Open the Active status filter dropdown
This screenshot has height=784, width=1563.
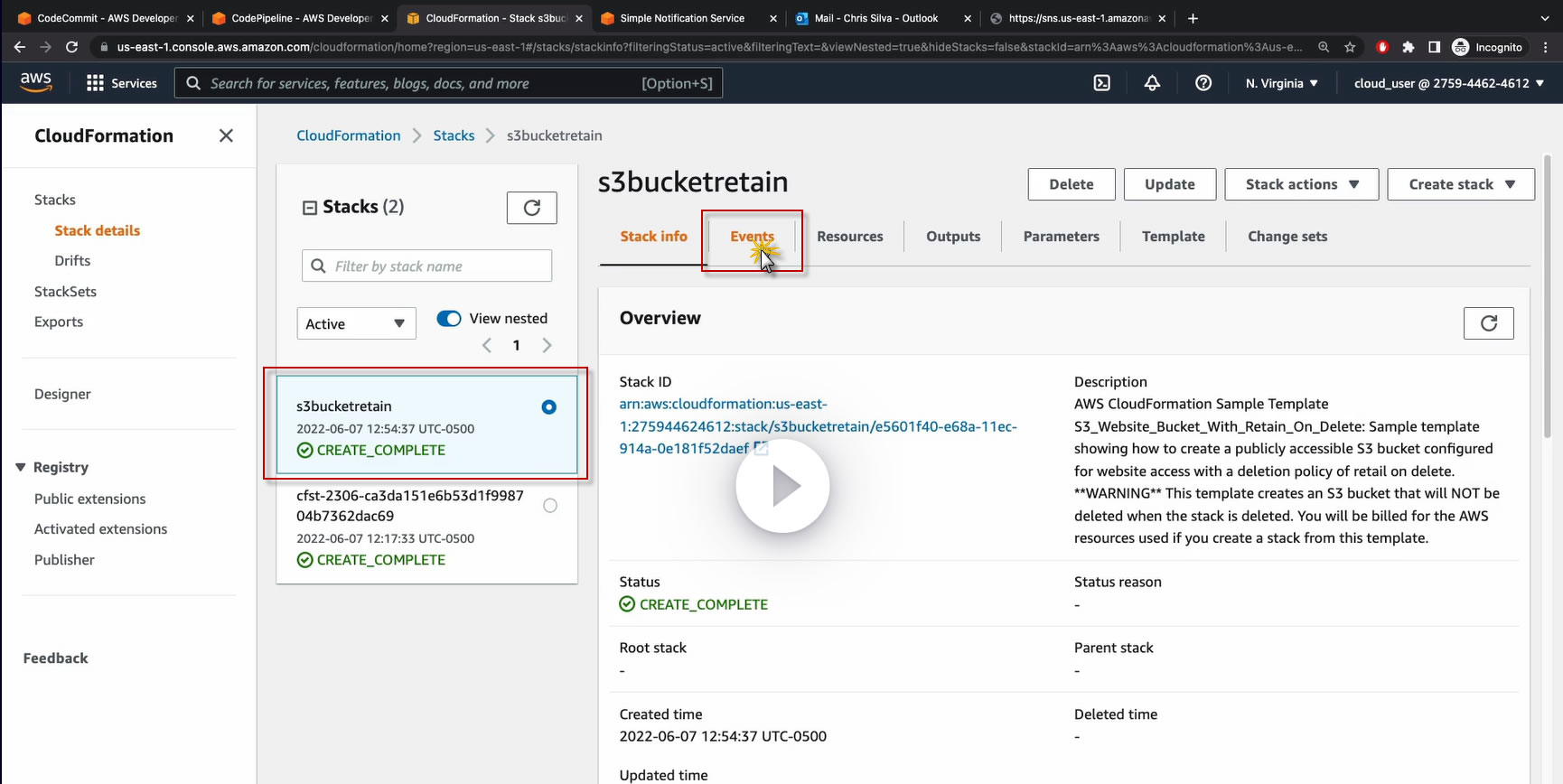click(356, 323)
